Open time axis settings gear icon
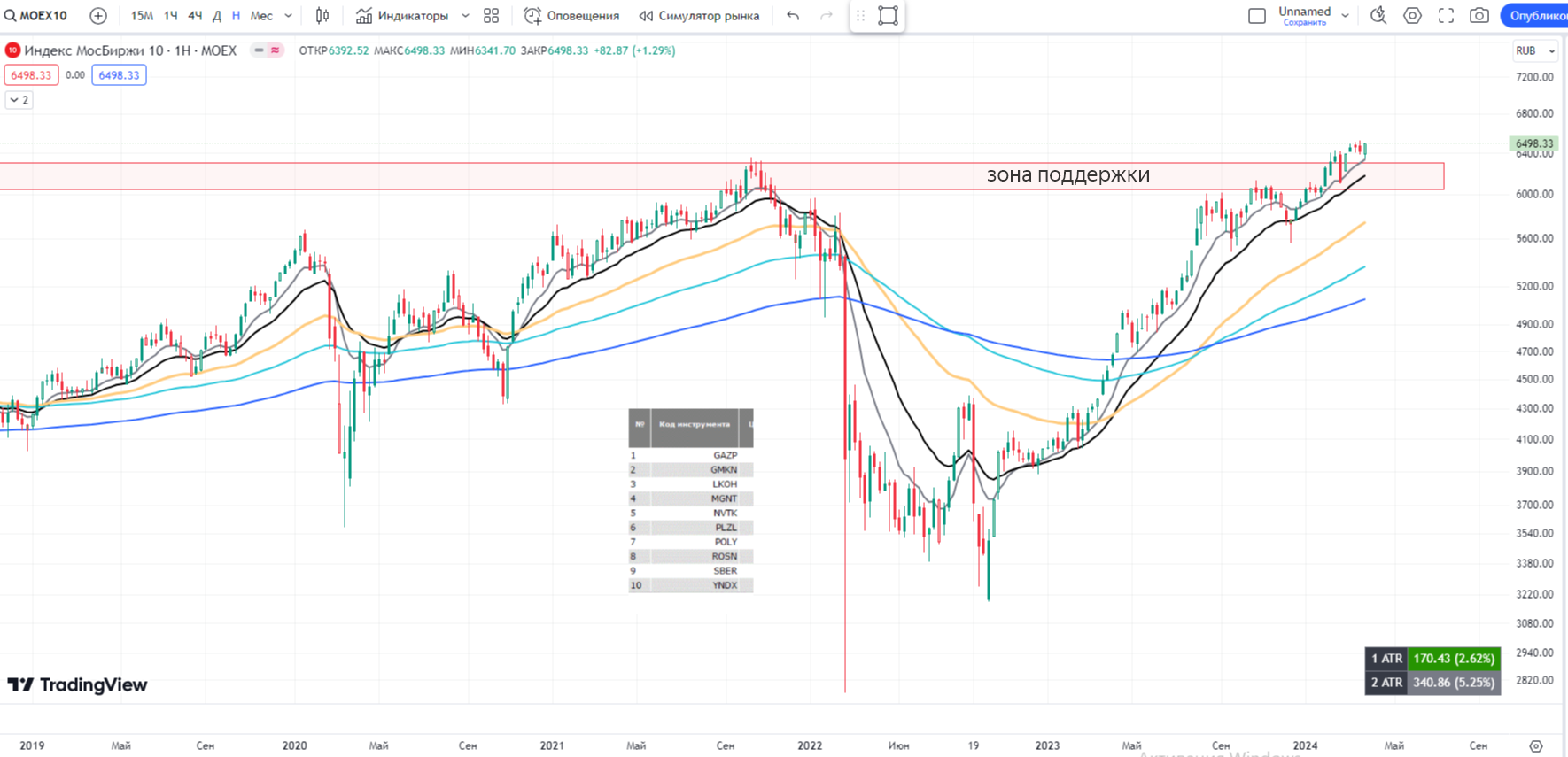The height and width of the screenshot is (757, 1568). pyautogui.click(x=1536, y=746)
